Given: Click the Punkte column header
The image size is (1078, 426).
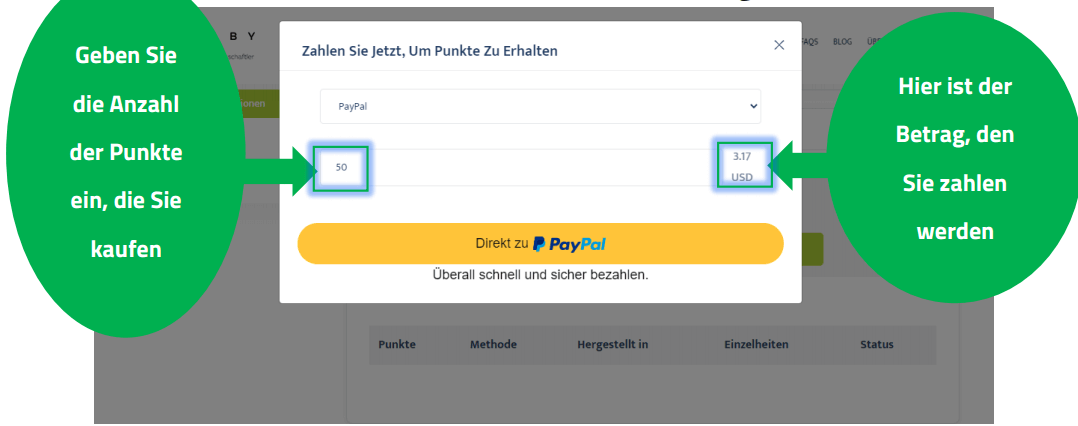Looking at the screenshot, I should [x=397, y=345].
